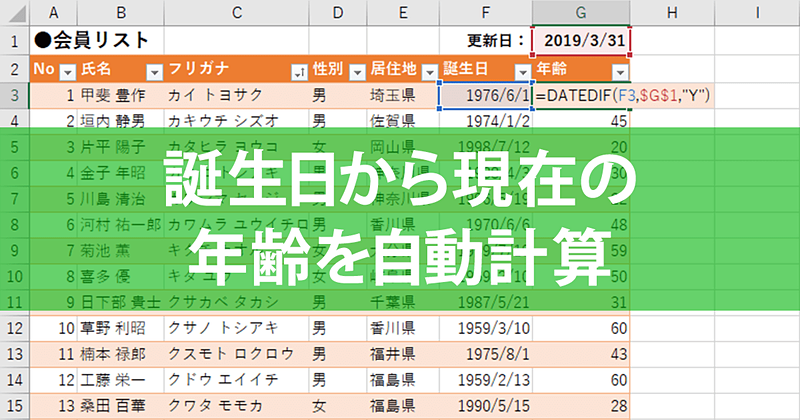Open the 年齢 column filter dropdown

coord(620,73)
